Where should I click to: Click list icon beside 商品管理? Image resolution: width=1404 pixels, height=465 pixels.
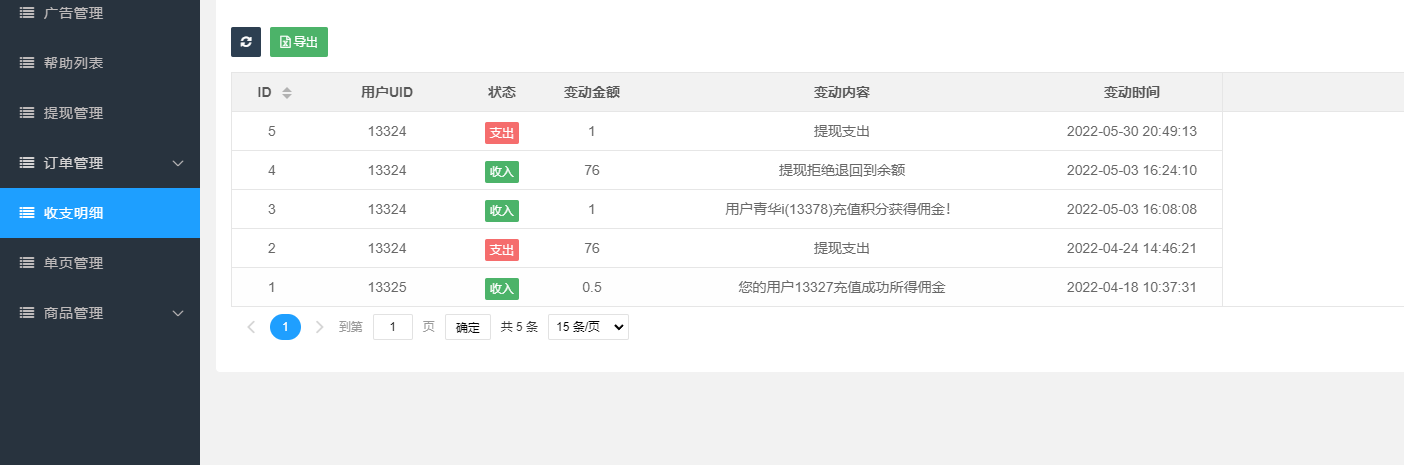(27, 313)
